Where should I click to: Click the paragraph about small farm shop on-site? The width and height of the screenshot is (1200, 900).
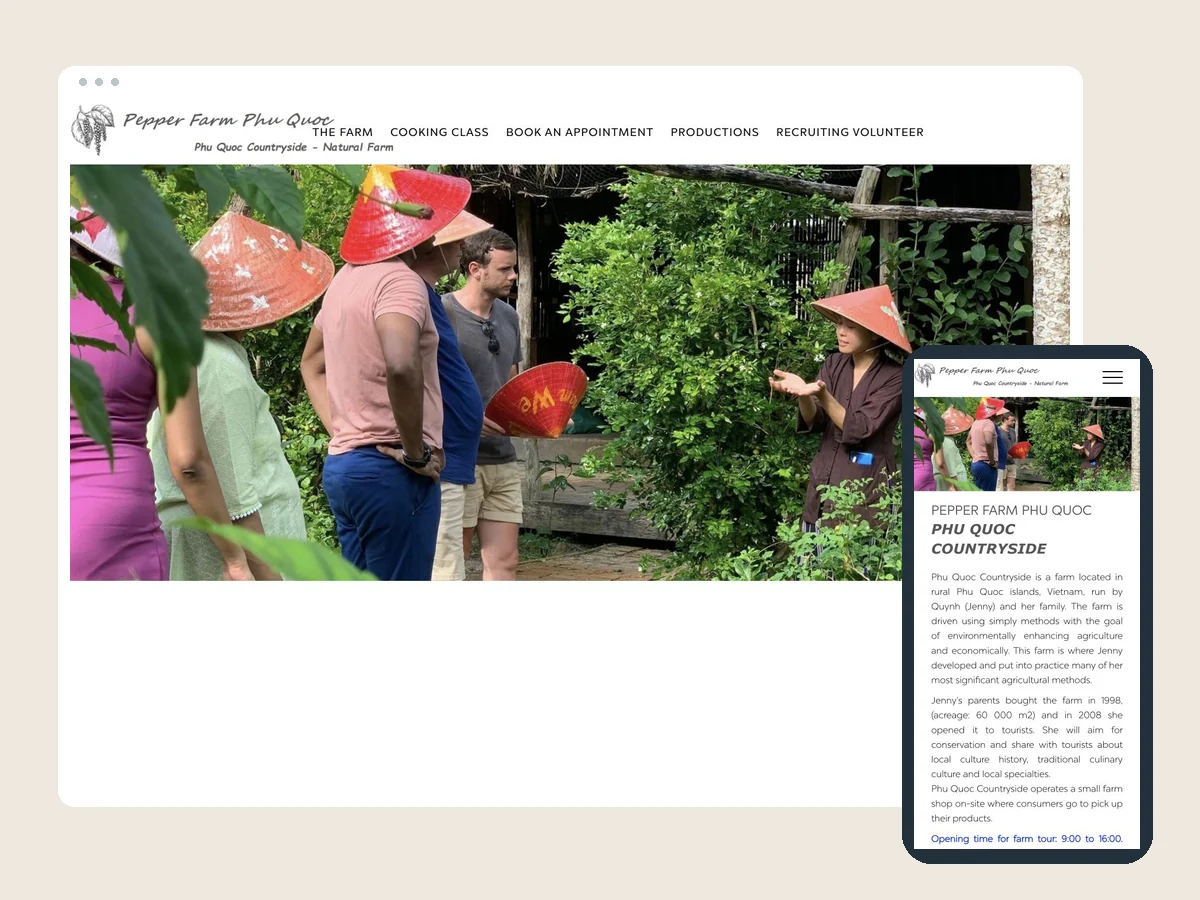tap(1027, 803)
